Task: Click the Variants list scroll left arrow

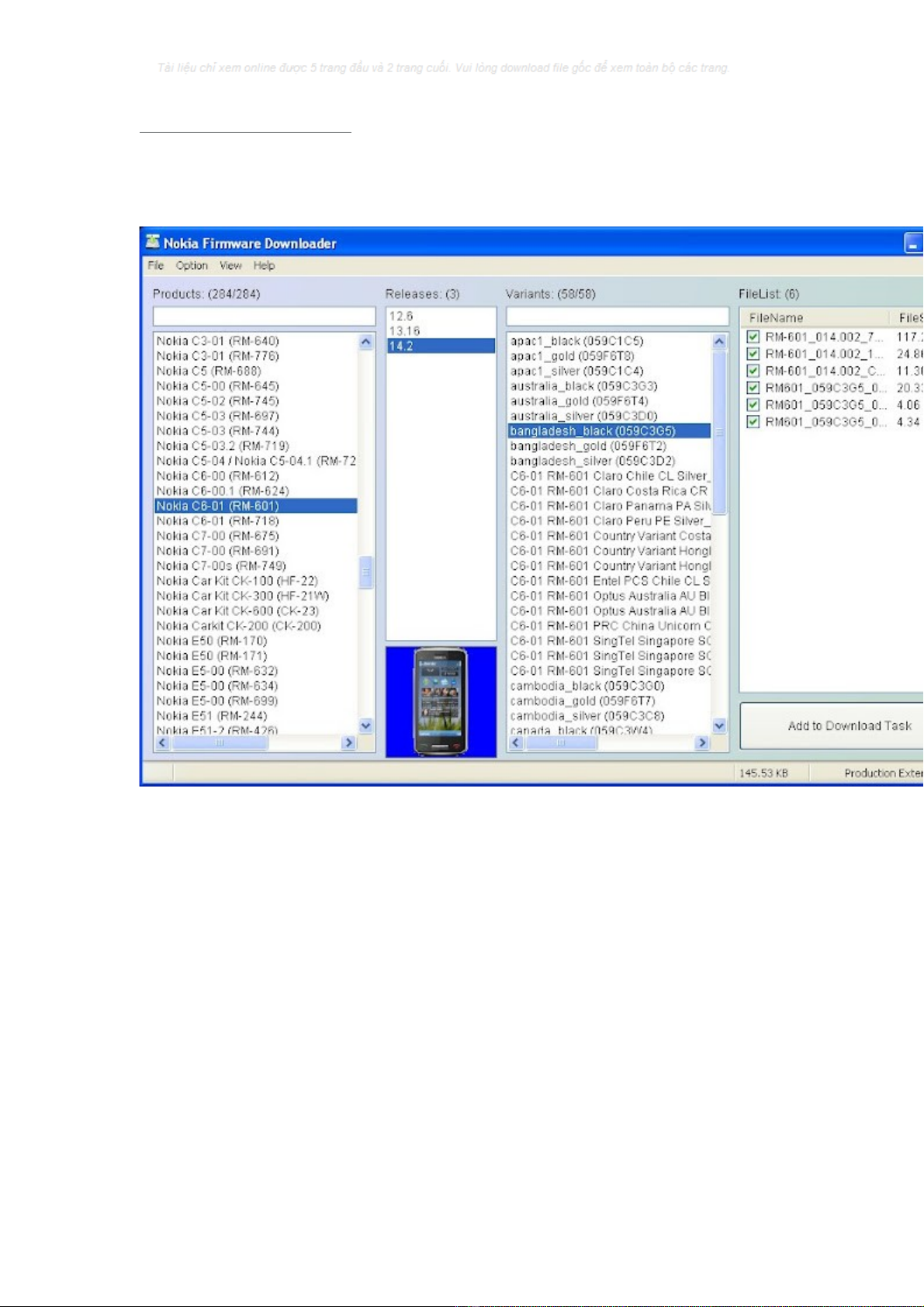Action: coord(517,743)
